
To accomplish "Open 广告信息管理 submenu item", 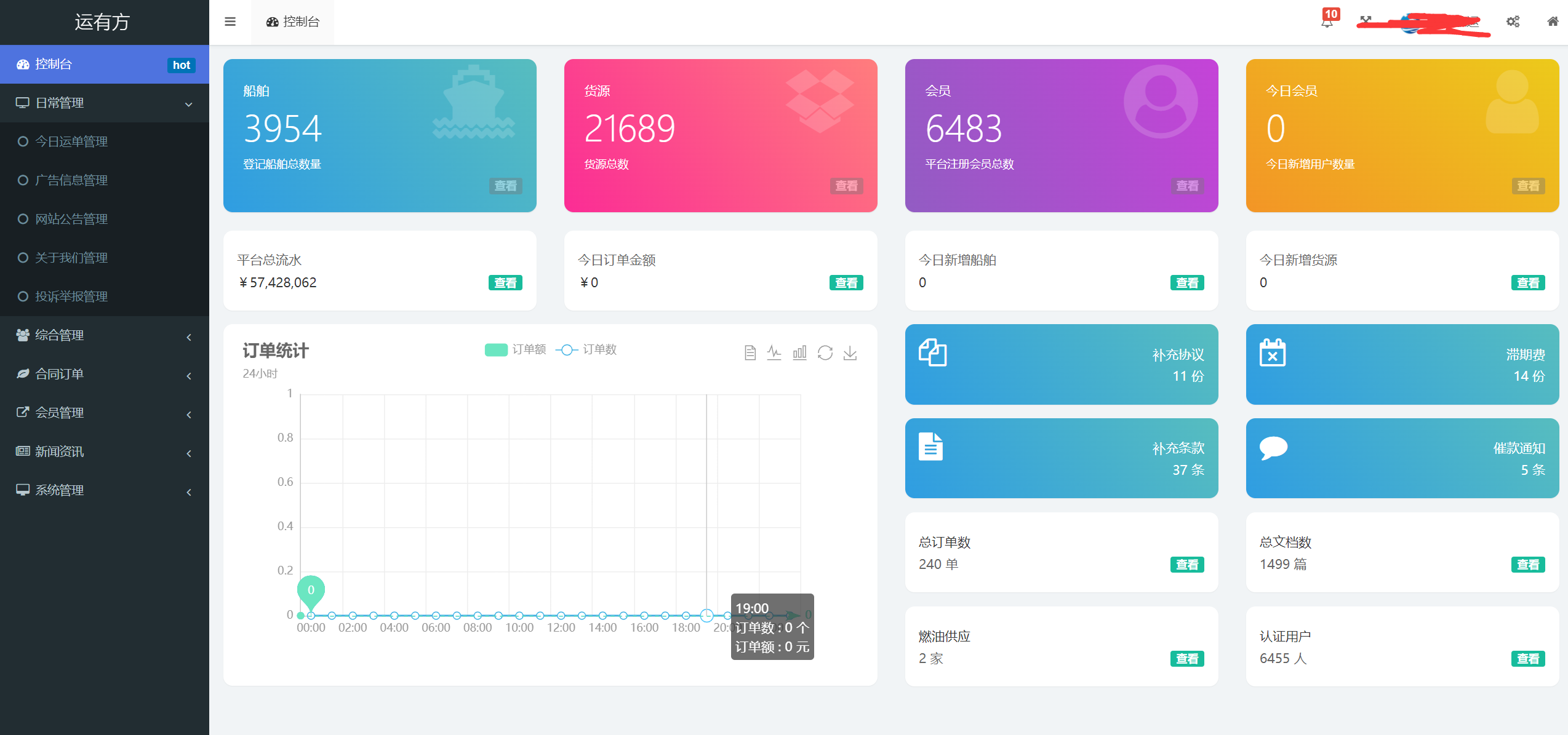I will pos(105,181).
